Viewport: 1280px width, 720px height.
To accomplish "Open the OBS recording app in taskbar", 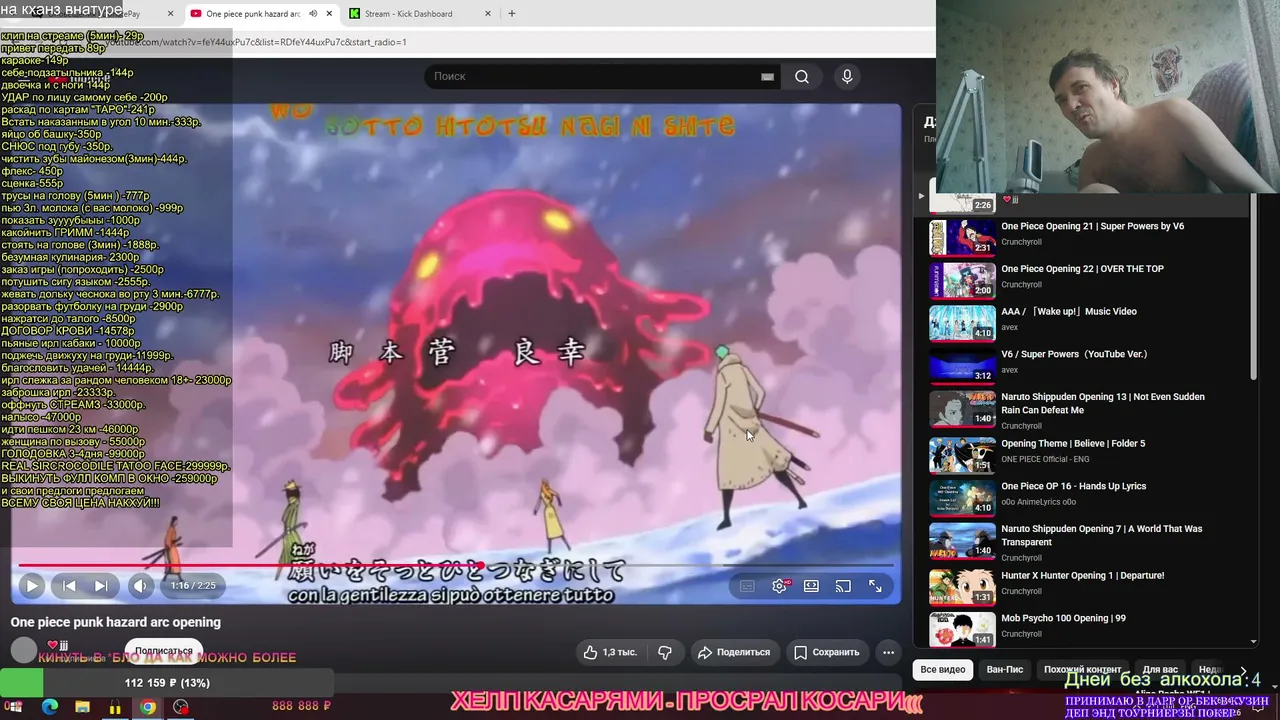I will click(180, 707).
